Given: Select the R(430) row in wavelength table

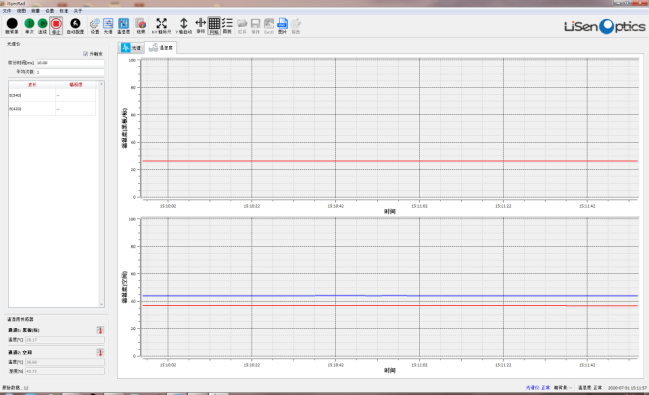Looking at the screenshot, I should click(x=52, y=109).
